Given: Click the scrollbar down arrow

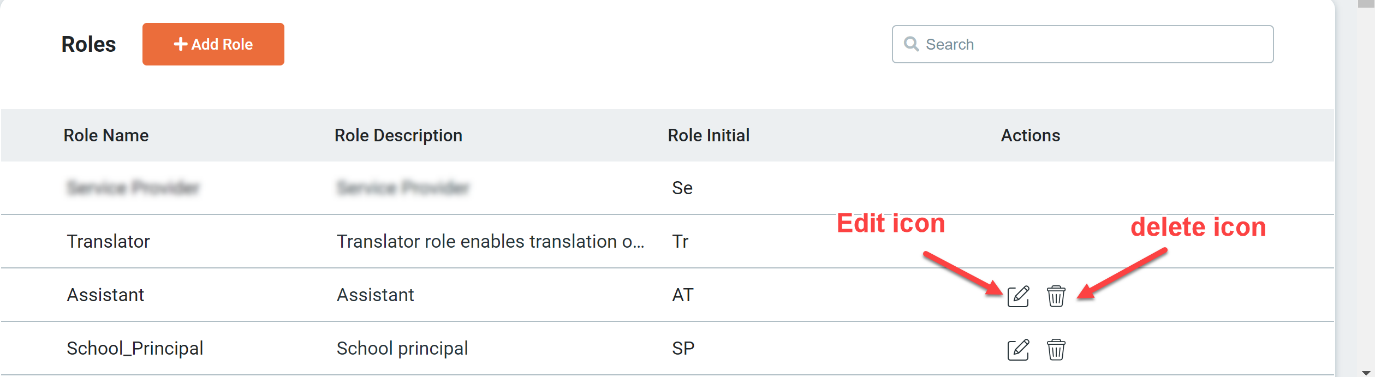Looking at the screenshot, I should [x=1366, y=368].
